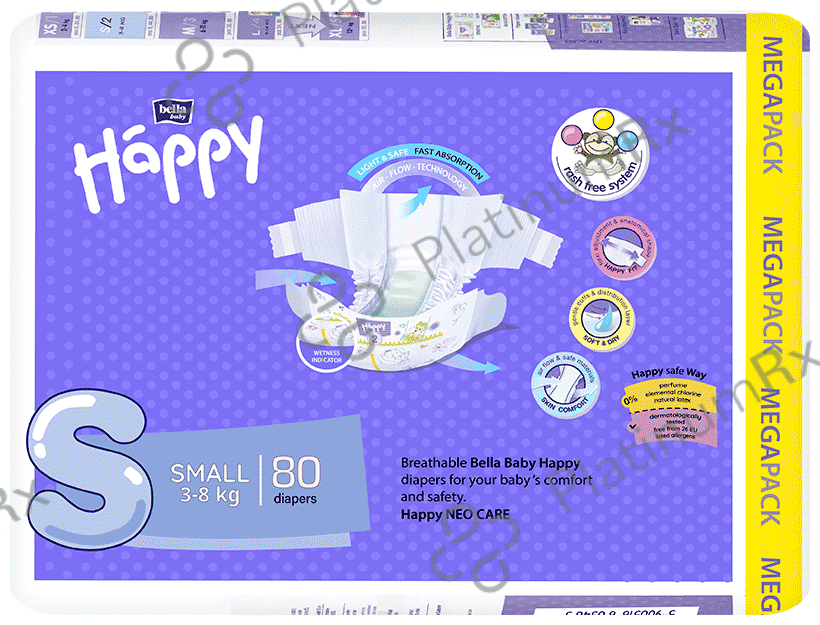Click the blue Skin Comfort badge
Image resolution: width=820 pixels, height=625 pixels.
[565, 386]
